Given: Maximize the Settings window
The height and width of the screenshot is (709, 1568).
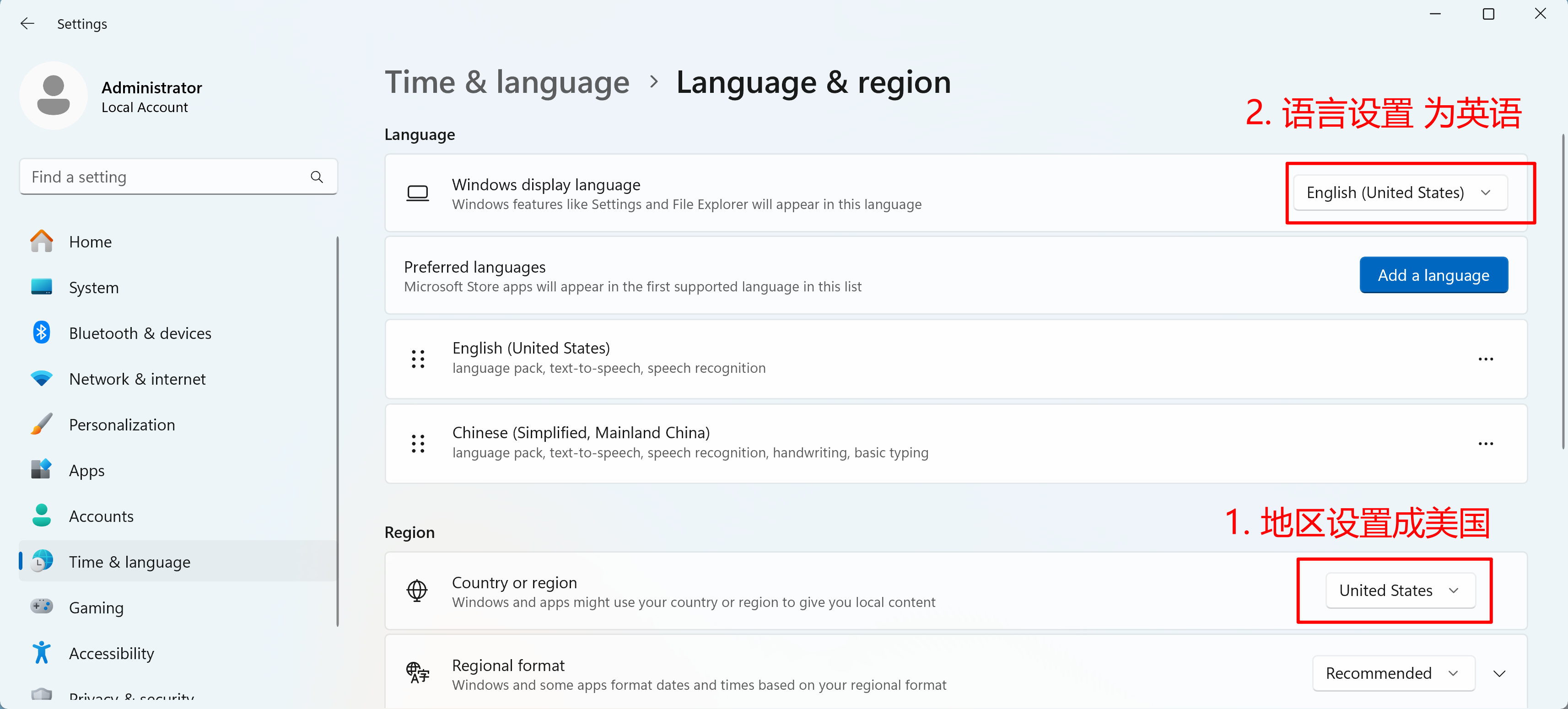Looking at the screenshot, I should 1488,14.
